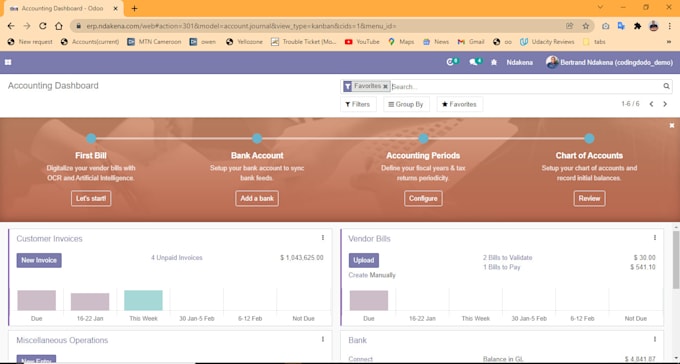Image resolution: width=680 pixels, height=364 pixels.
Task: Create a New Invoice
Action: click(39, 260)
